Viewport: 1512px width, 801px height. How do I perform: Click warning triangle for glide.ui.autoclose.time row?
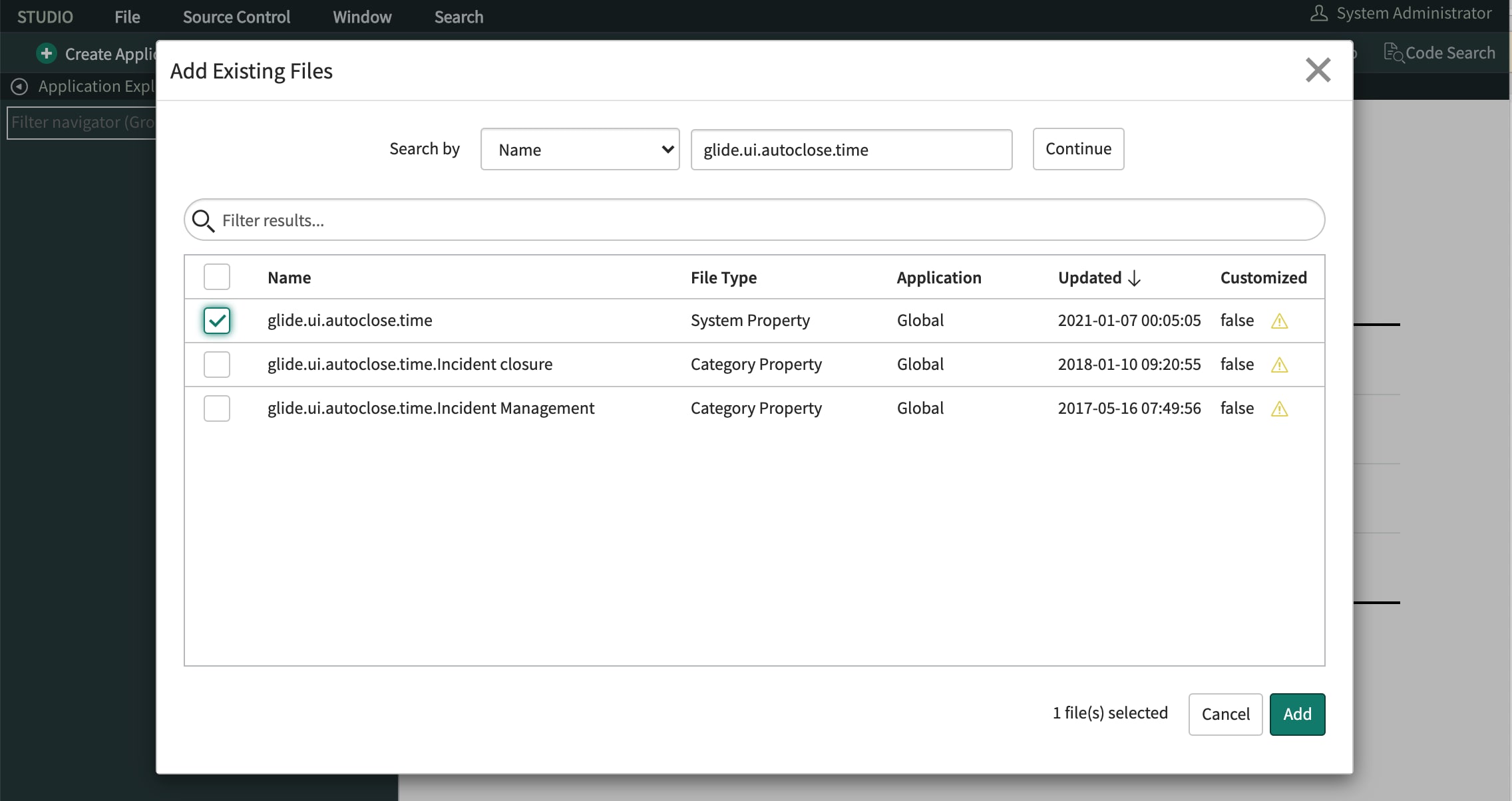[1279, 321]
